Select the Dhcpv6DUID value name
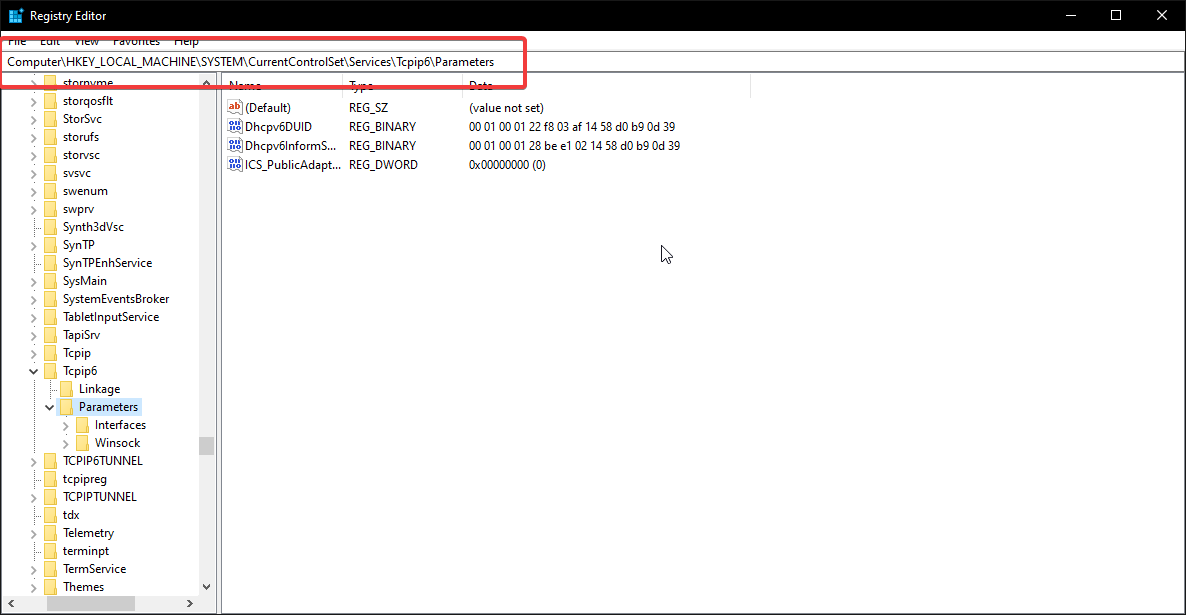The width and height of the screenshot is (1186, 615). 278,126
